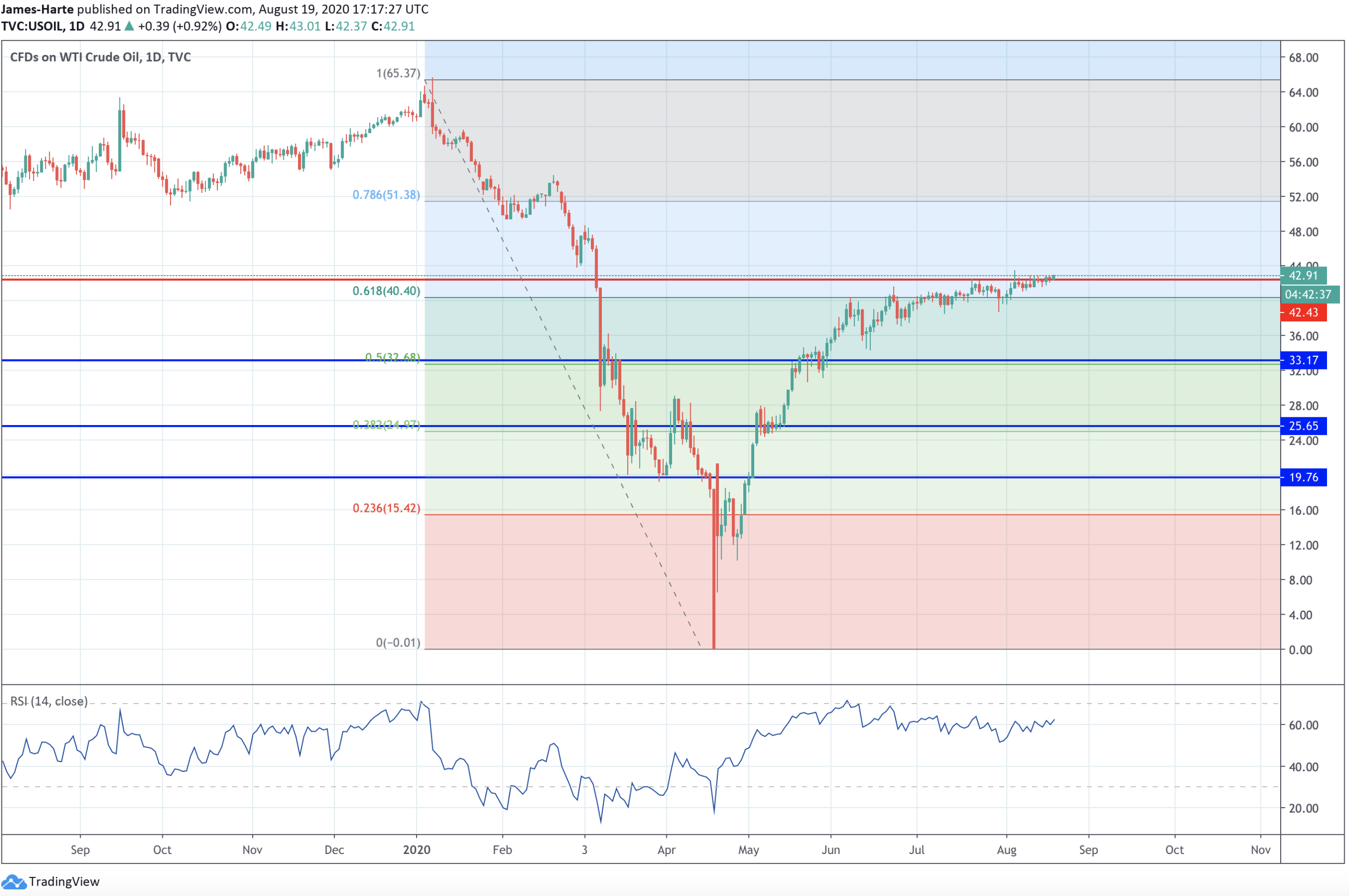Click the 2020 marker on time axis

[x=417, y=850]
